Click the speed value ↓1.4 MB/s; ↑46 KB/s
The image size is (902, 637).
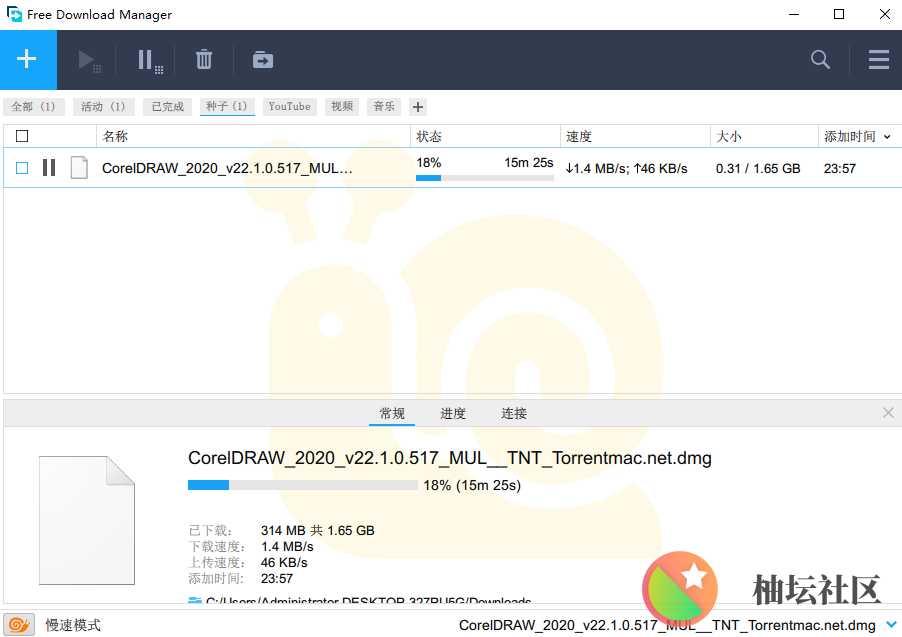click(626, 169)
